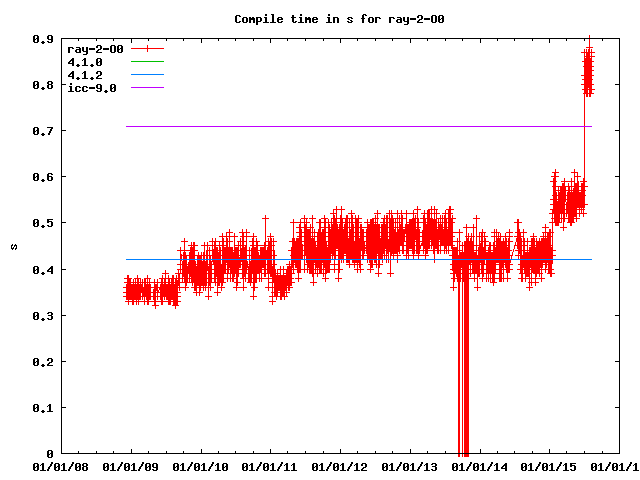The image size is (640, 480).
Task: Click the 01/01/08 x-axis date label
Action: click(x=61, y=466)
